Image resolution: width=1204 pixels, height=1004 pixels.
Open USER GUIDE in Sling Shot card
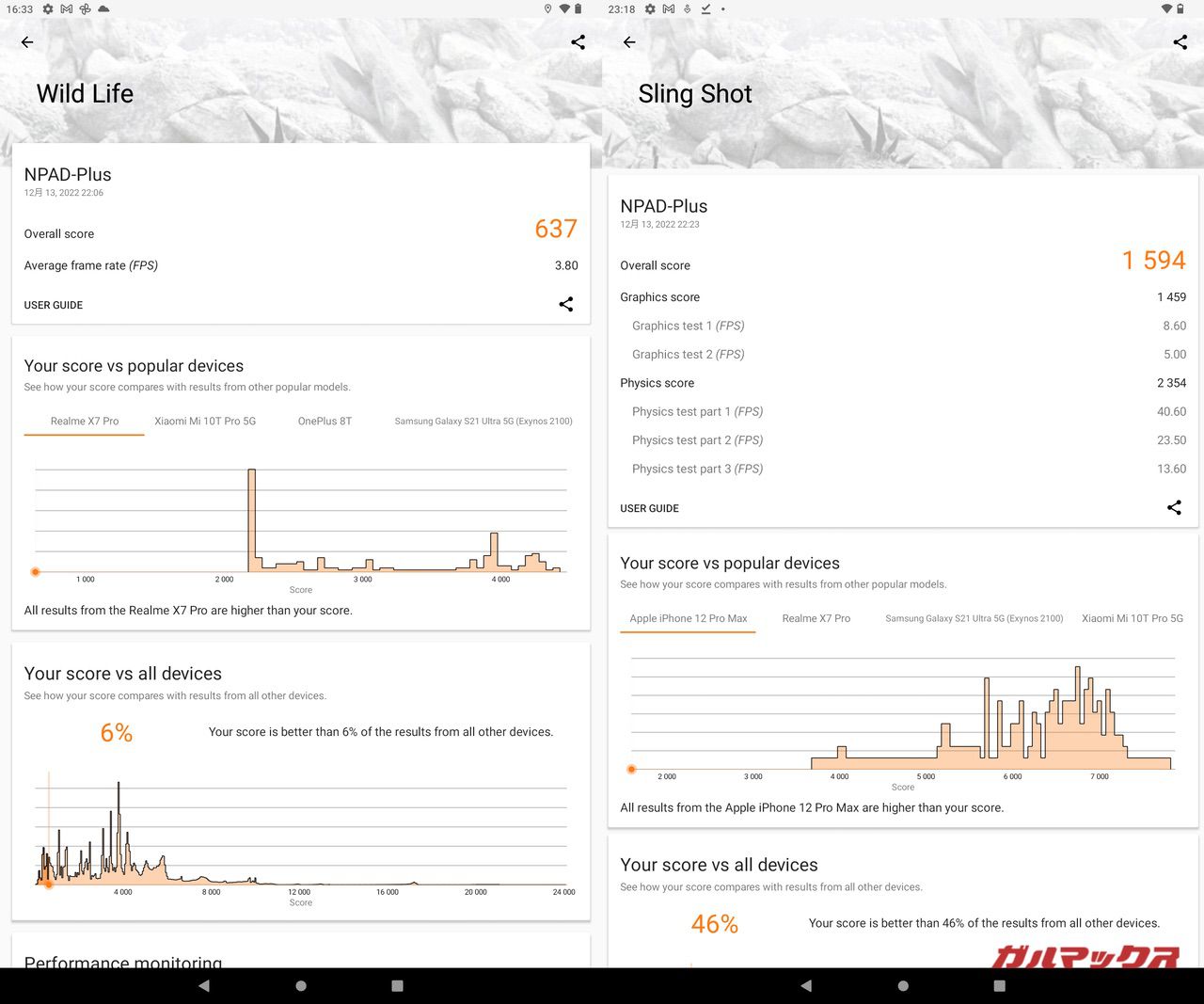[x=649, y=508]
